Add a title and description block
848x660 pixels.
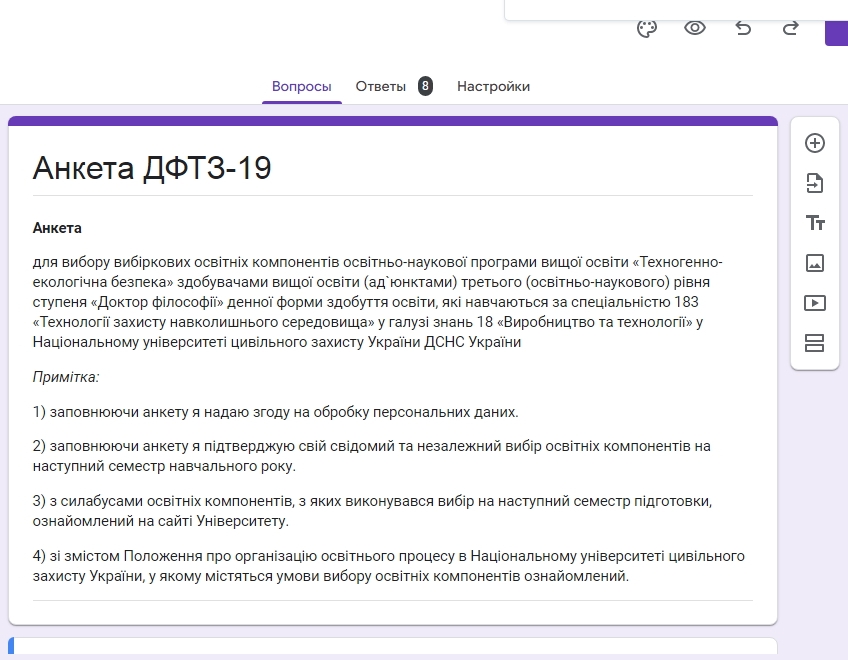(815, 223)
